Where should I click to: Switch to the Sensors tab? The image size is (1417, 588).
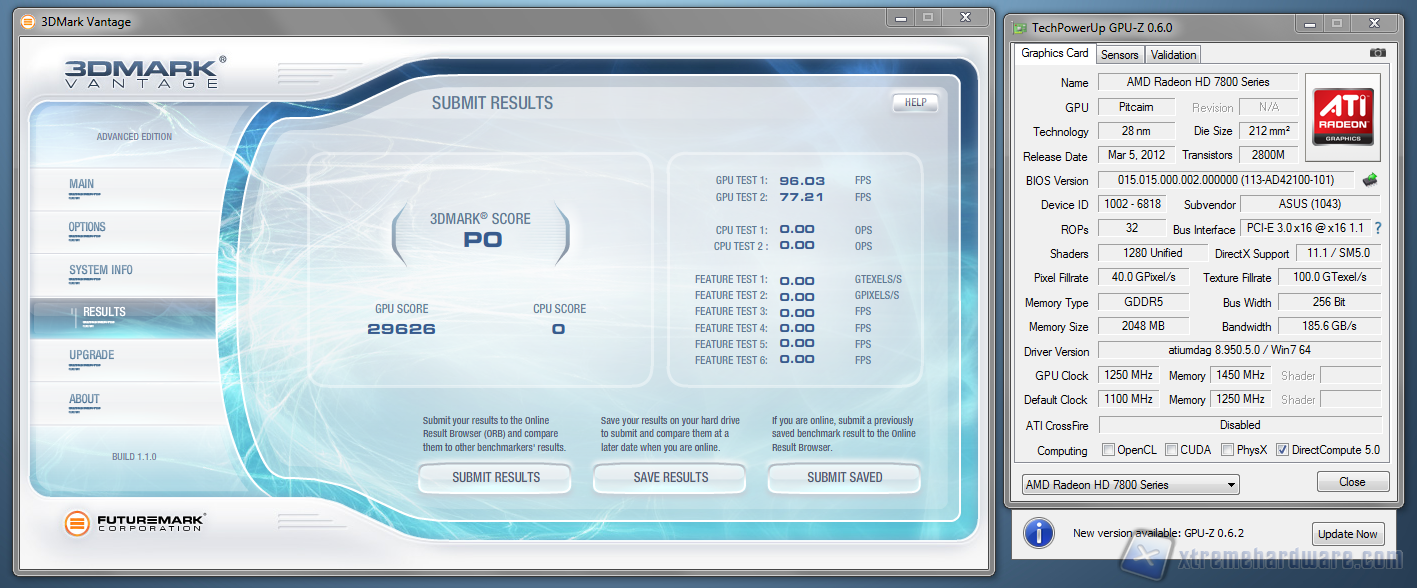point(1120,55)
